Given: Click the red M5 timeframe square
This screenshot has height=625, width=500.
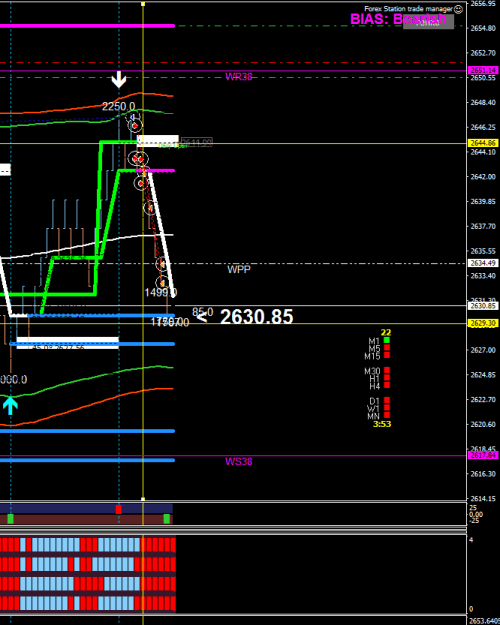Looking at the screenshot, I should click(x=386, y=348).
